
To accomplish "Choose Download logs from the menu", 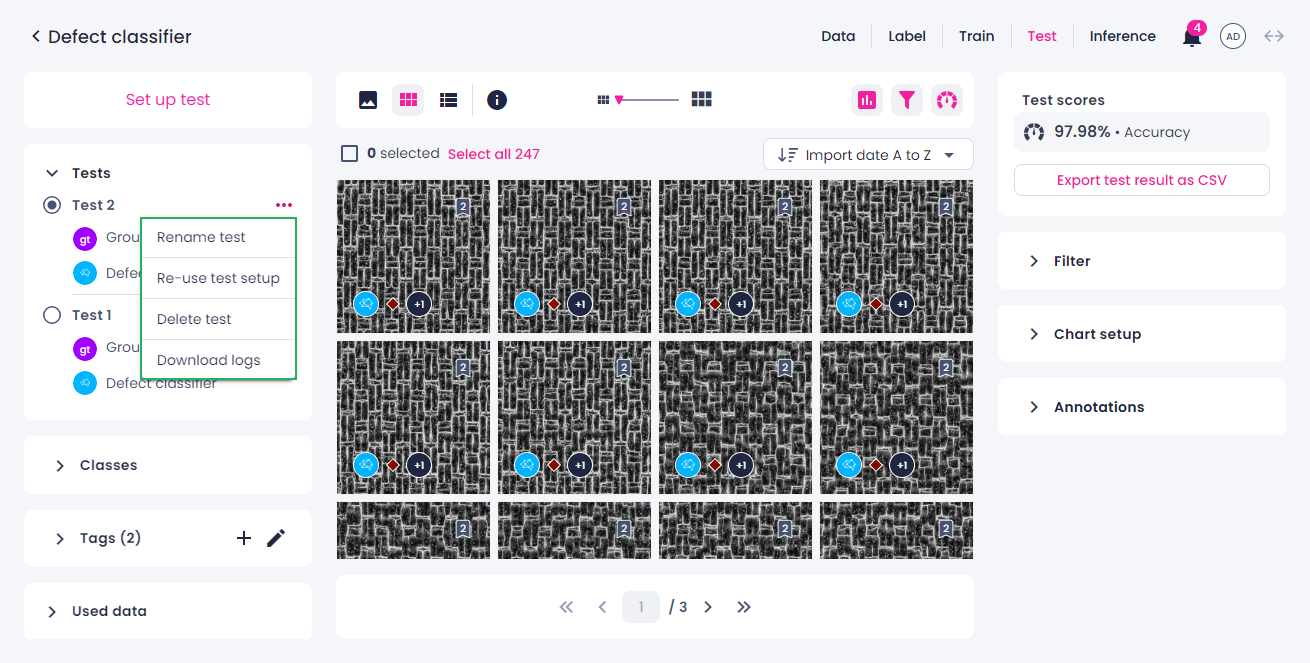I will coord(218,360).
